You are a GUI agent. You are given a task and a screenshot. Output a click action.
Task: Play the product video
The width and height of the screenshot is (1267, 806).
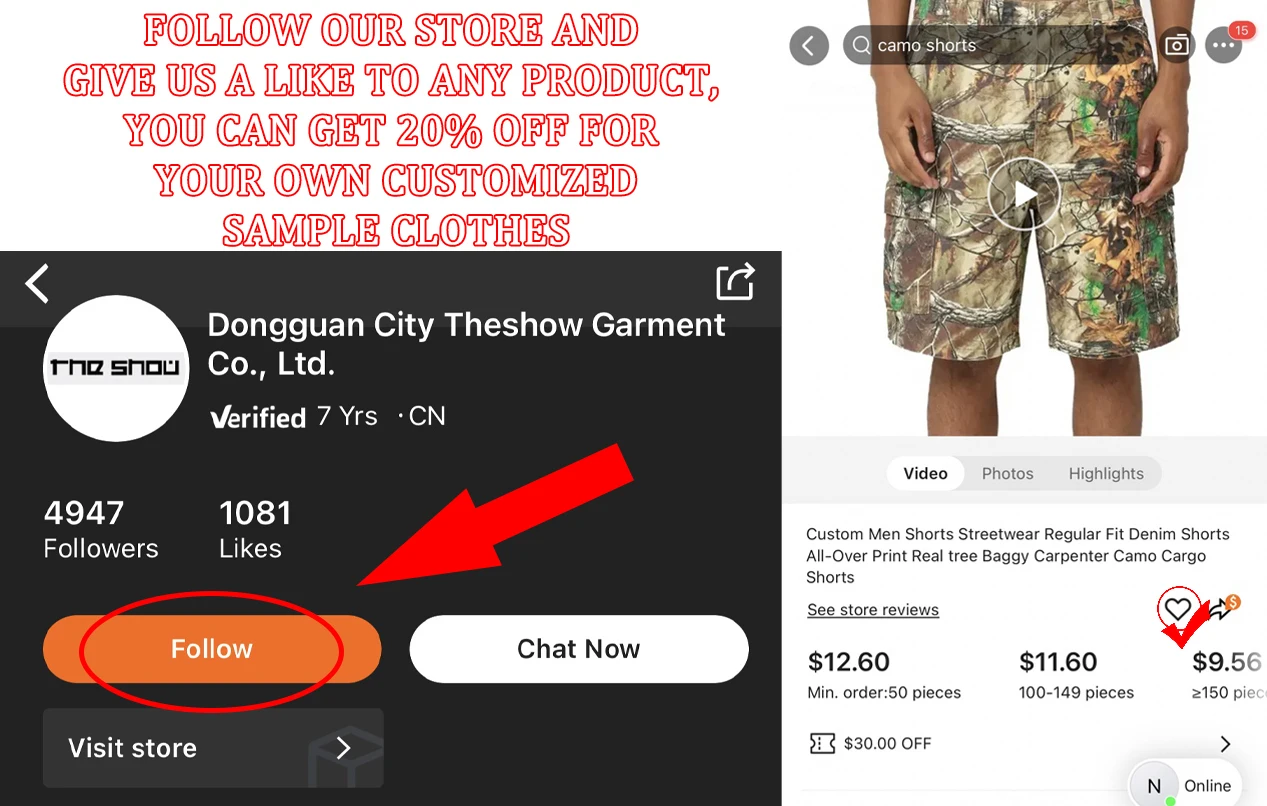point(1024,194)
